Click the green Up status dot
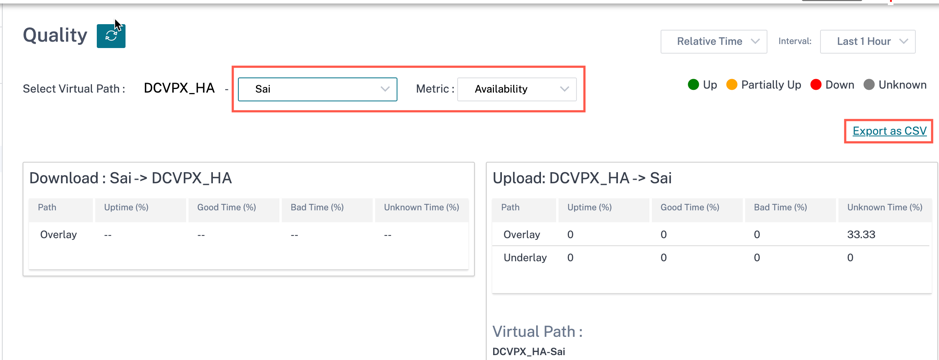The image size is (939, 360). point(693,85)
